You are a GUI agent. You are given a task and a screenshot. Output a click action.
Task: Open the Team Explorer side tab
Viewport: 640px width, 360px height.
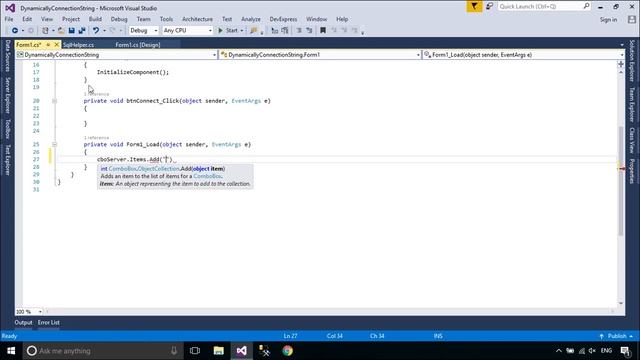point(632,104)
